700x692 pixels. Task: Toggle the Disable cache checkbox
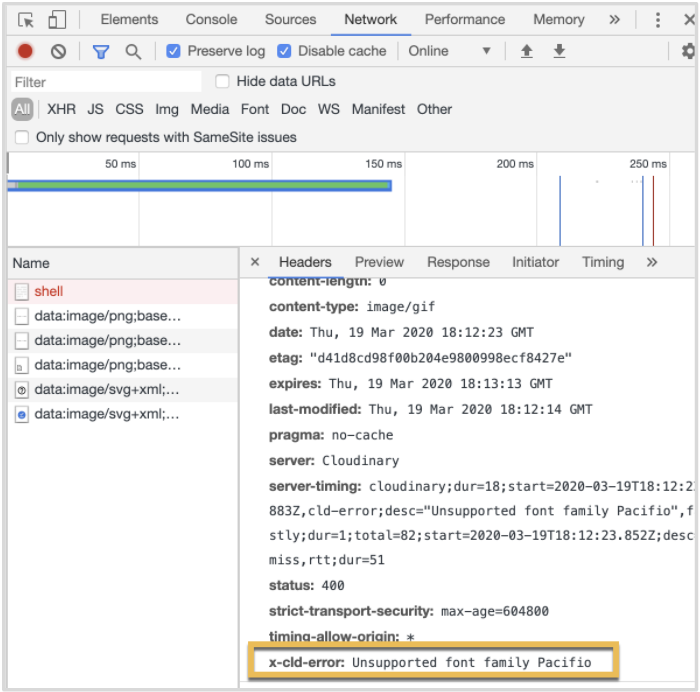[x=284, y=51]
